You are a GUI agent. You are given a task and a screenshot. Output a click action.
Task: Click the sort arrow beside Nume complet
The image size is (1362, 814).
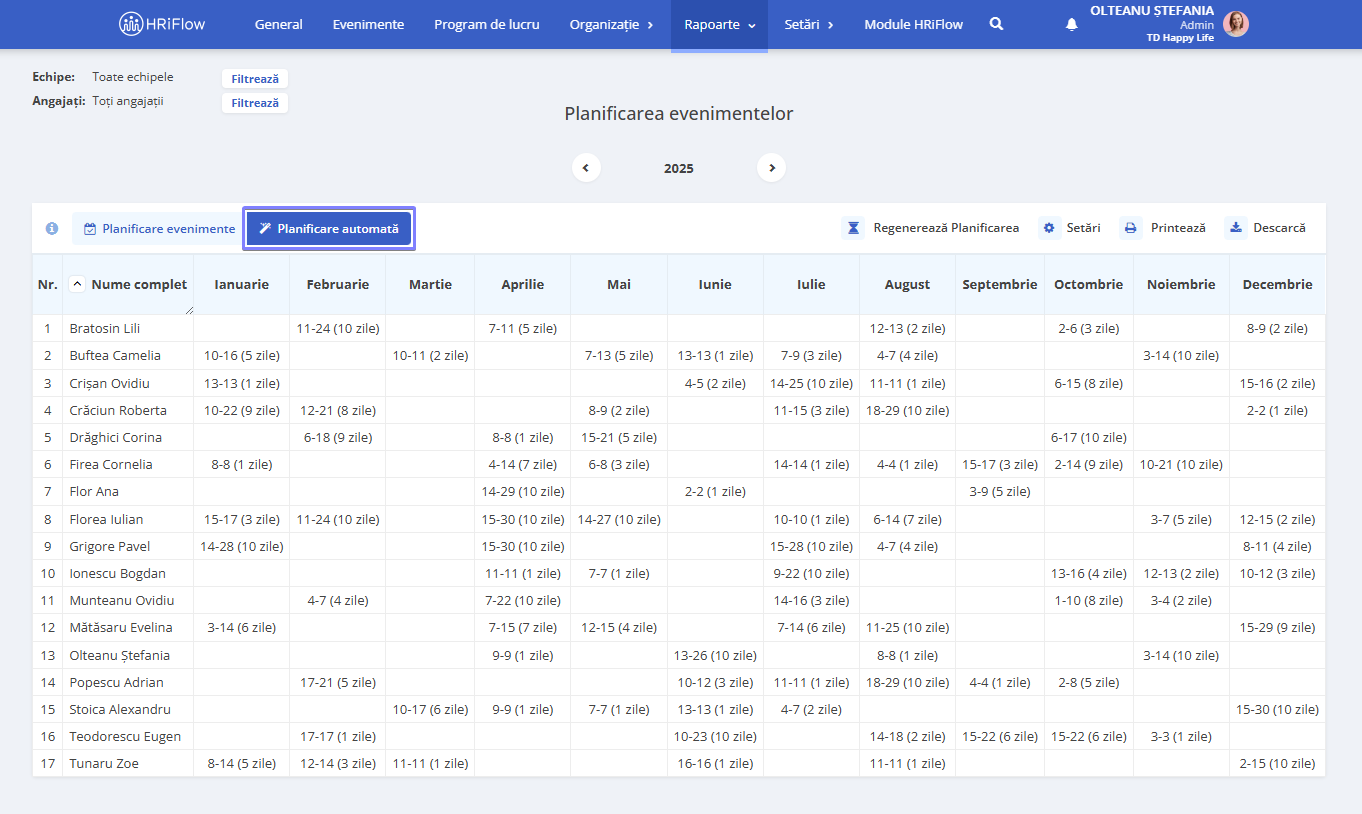point(78,284)
